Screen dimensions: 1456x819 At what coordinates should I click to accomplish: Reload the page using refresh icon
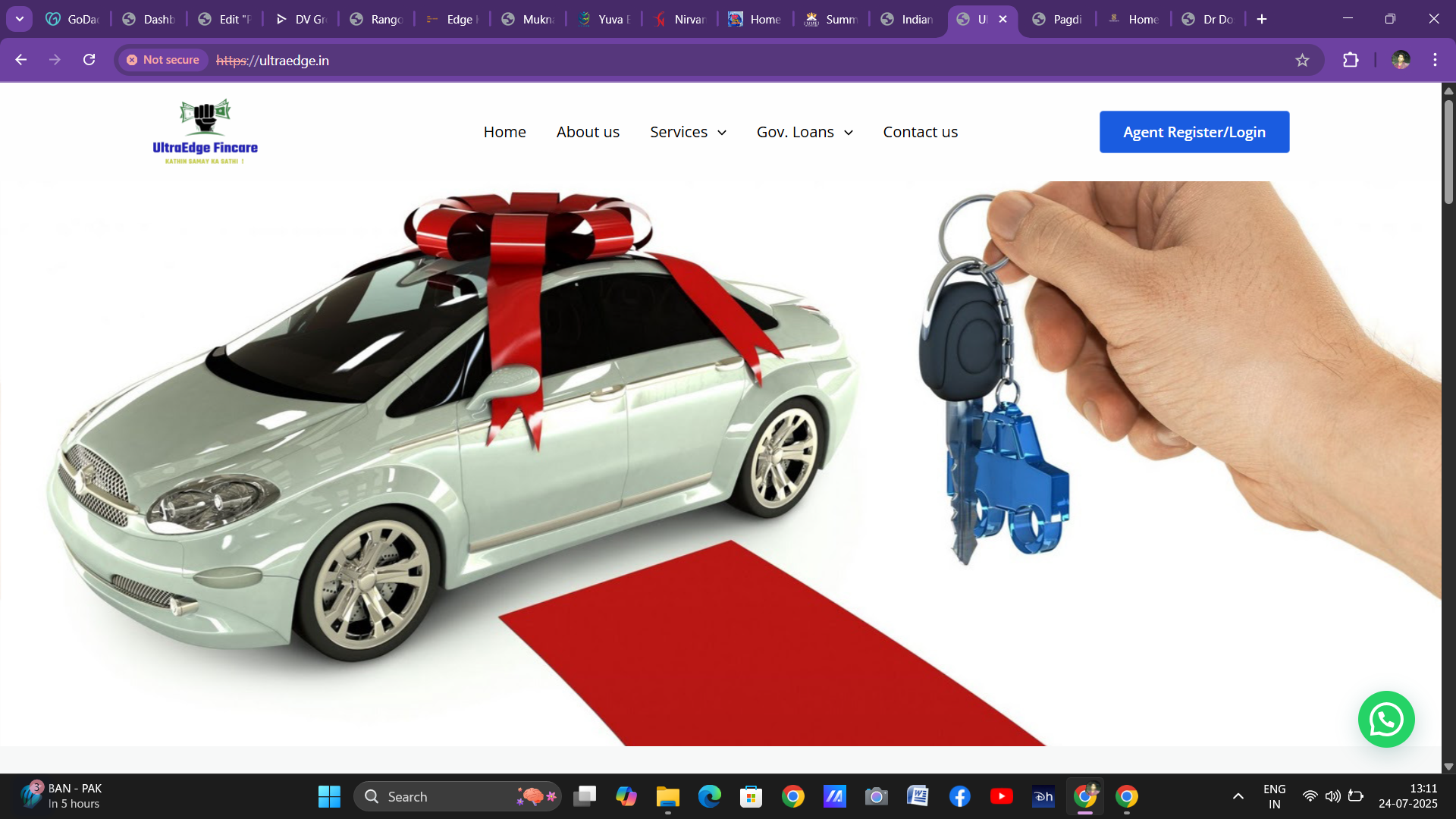pos(89,60)
